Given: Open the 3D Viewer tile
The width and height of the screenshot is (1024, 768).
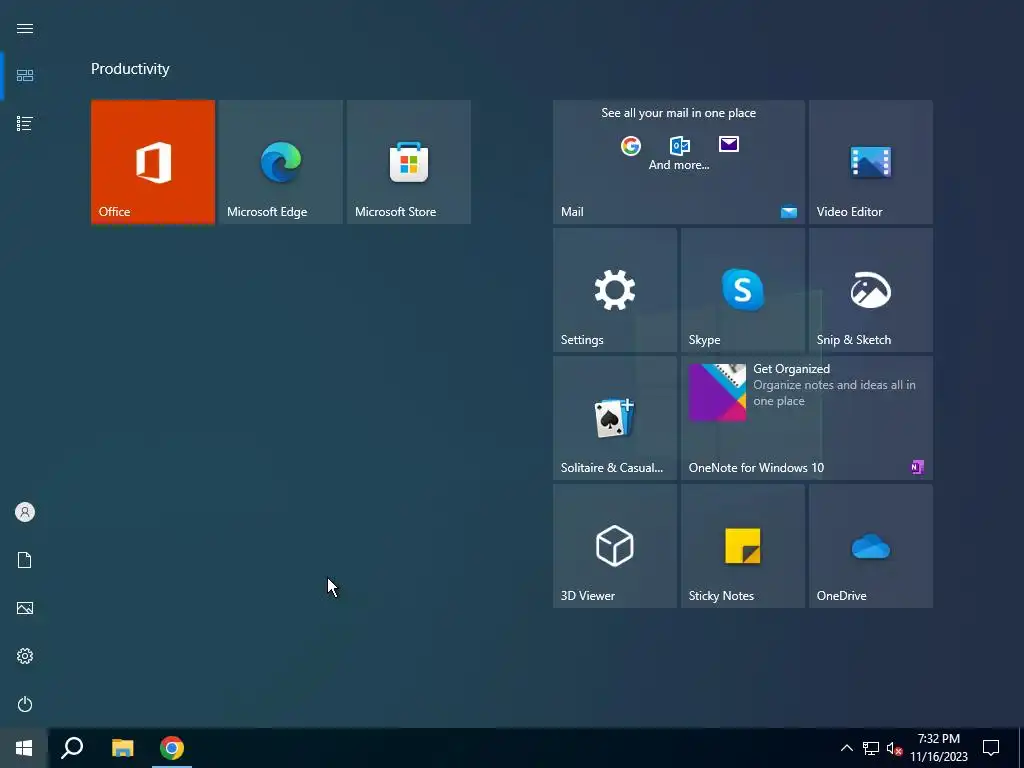Looking at the screenshot, I should tap(615, 546).
